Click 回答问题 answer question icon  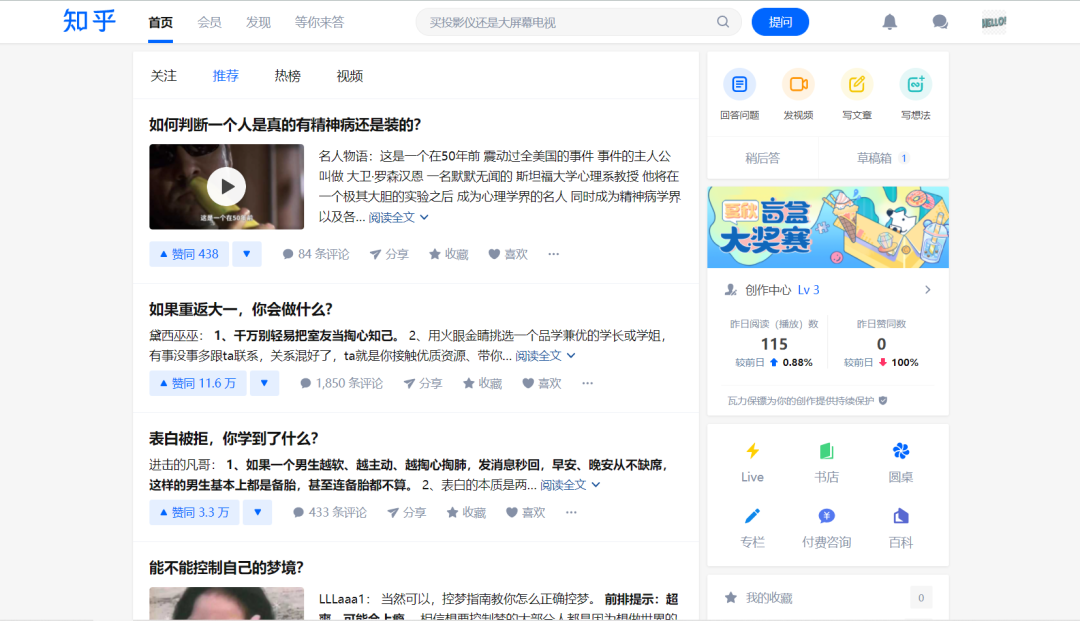click(x=740, y=84)
